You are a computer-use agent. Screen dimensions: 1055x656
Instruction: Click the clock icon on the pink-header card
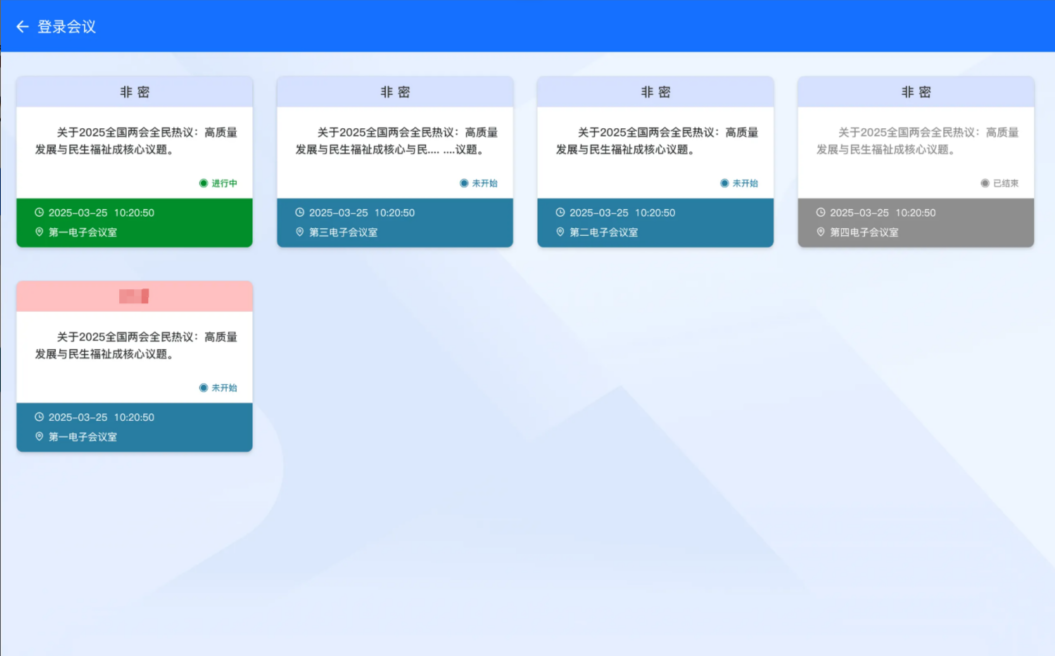pos(39,416)
